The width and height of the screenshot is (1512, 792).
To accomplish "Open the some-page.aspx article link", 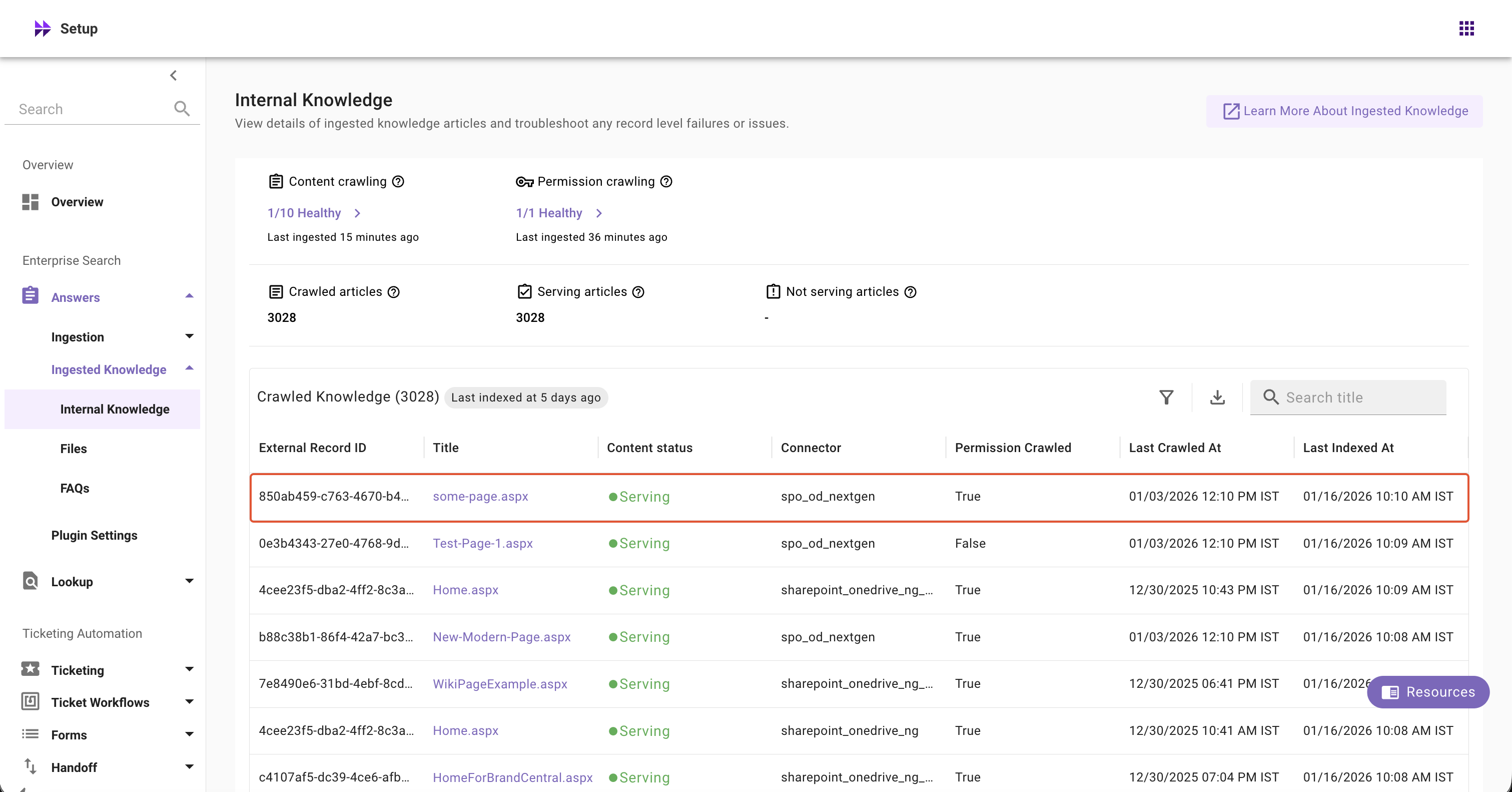I will pyautogui.click(x=480, y=496).
